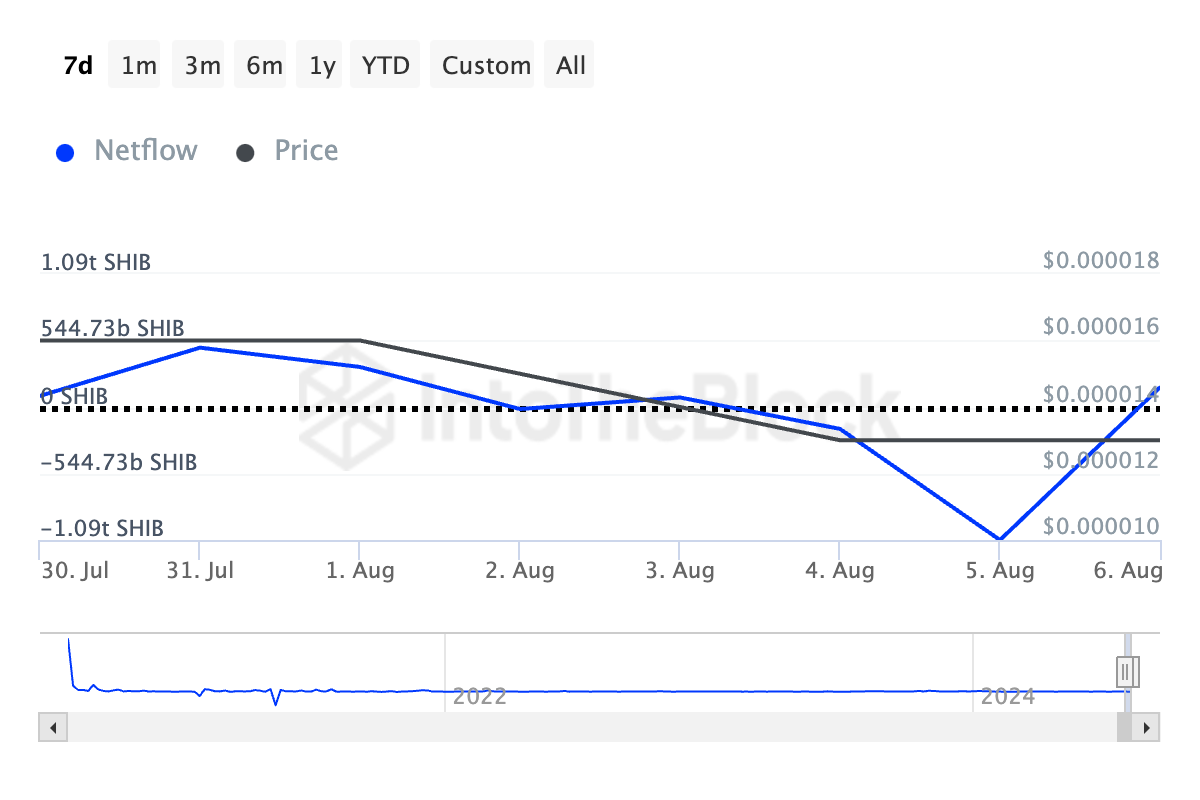Switch to the 1m time range
1200x800 pixels.
tap(138, 66)
